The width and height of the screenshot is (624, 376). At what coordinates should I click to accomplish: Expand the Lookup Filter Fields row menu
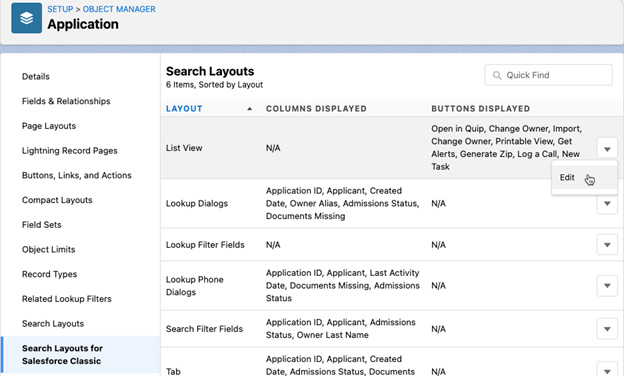coord(607,245)
